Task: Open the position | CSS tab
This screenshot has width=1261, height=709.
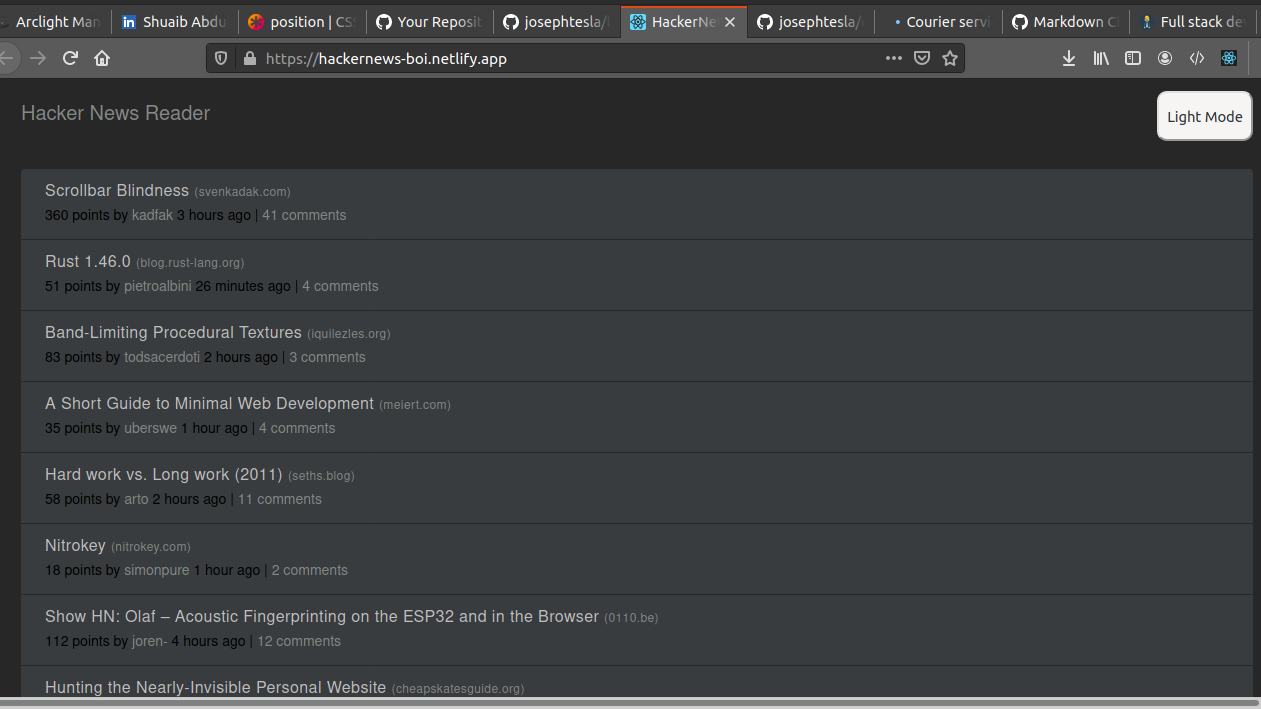Action: click(301, 21)
